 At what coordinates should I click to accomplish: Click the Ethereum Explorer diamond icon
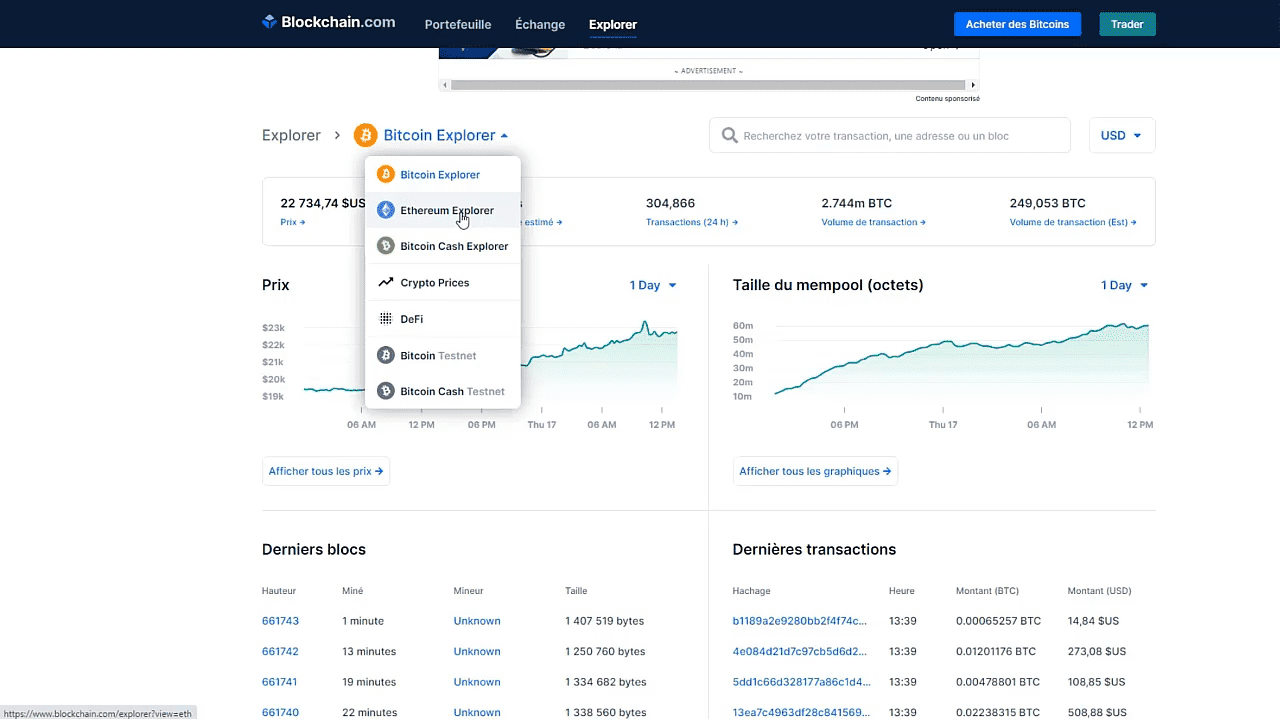point(386,210)
